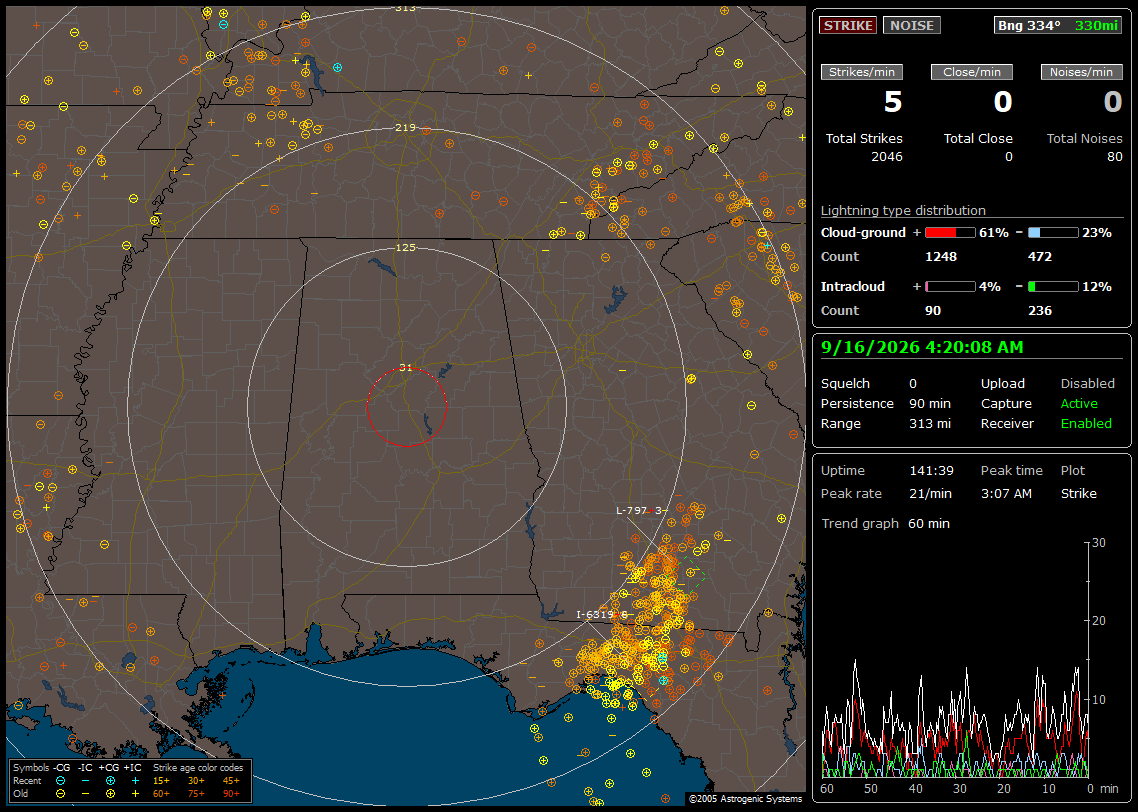Click the old -IC yellow dash symbol

point(86,794)
